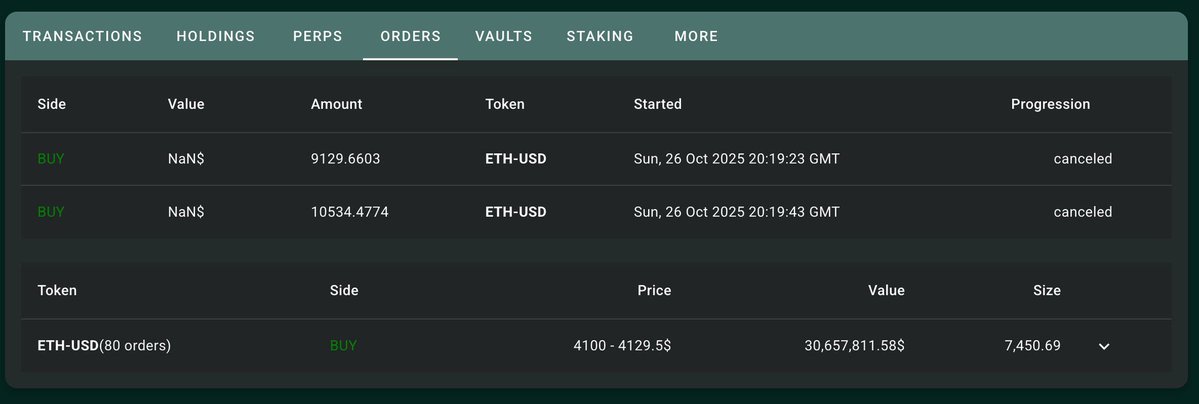This screenshot has width=1199, height=404.
Task: Click ETH-USD token in the 10534.4774 order
Action: [x=515, y=212]
